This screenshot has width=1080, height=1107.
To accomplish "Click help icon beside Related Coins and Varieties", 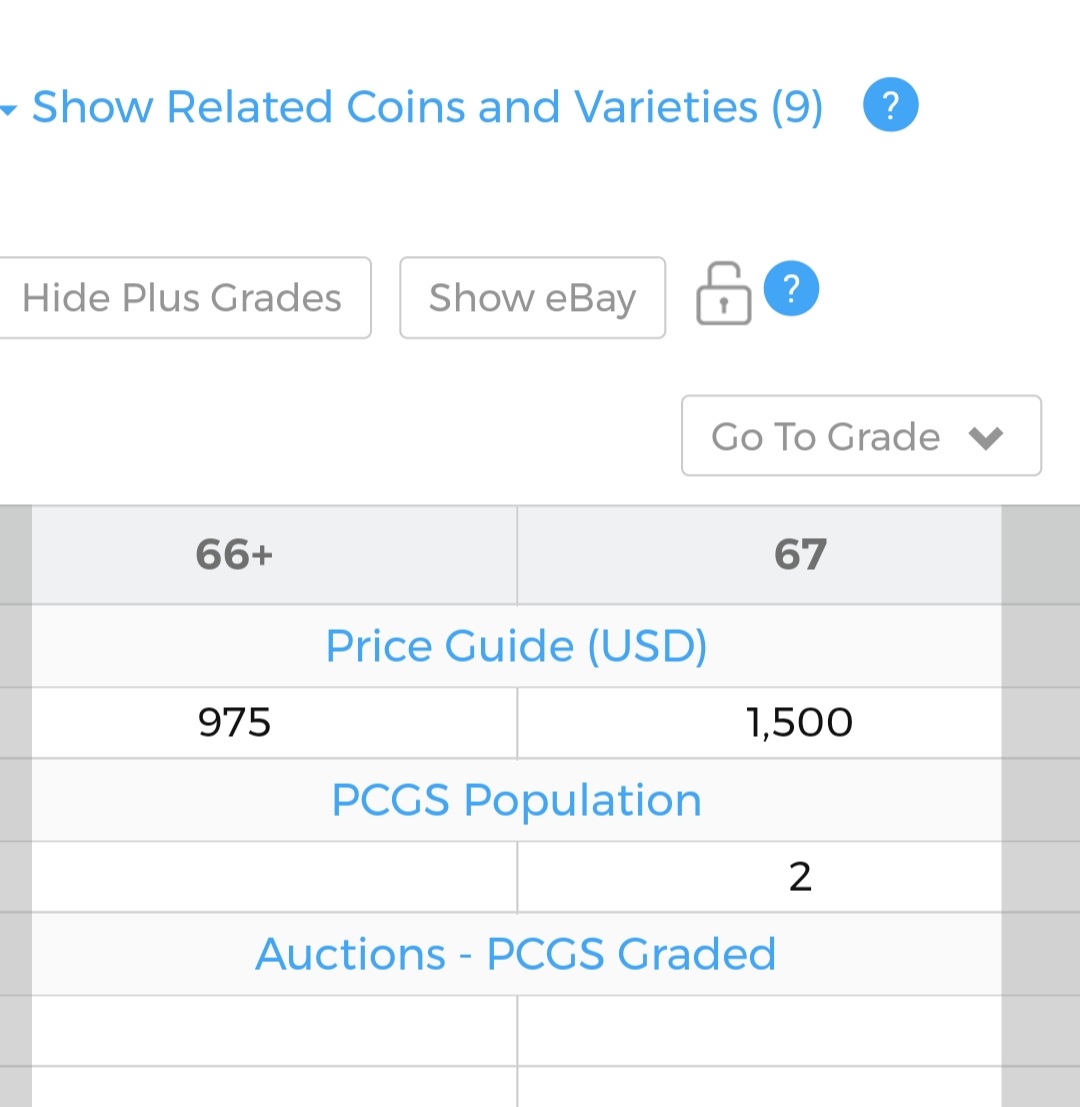I will tap(890, 104).
